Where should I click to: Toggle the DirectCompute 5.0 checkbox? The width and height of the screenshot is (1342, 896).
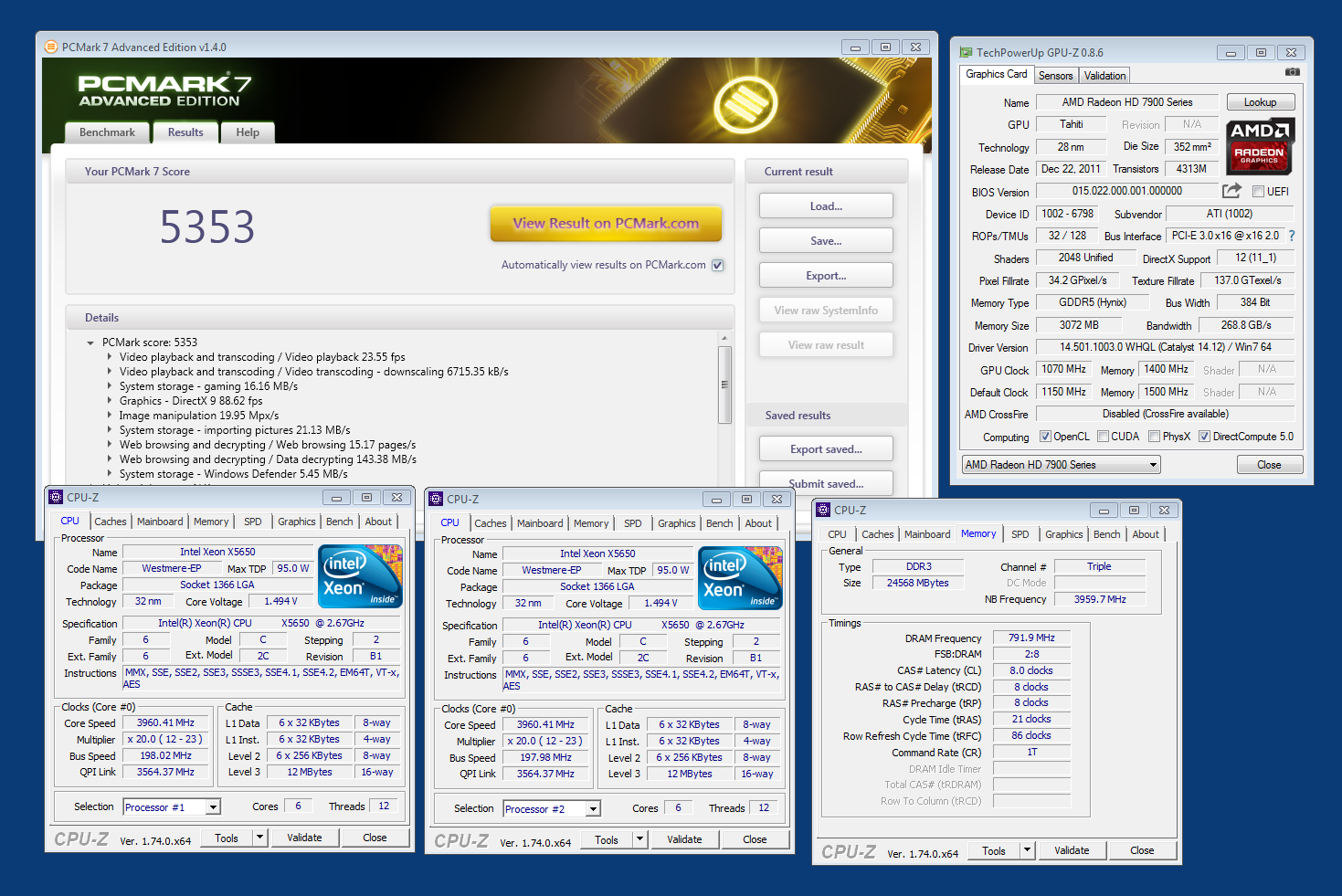click(x=1204, y=437)
